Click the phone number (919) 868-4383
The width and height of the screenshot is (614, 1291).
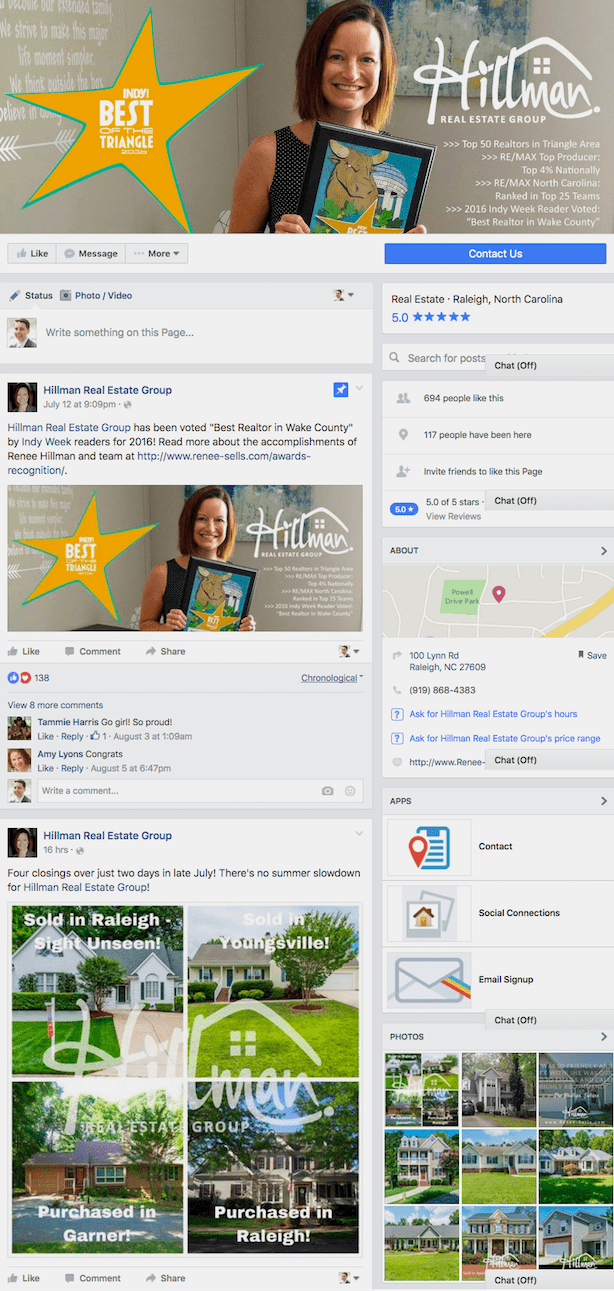[x=443, y=690]
